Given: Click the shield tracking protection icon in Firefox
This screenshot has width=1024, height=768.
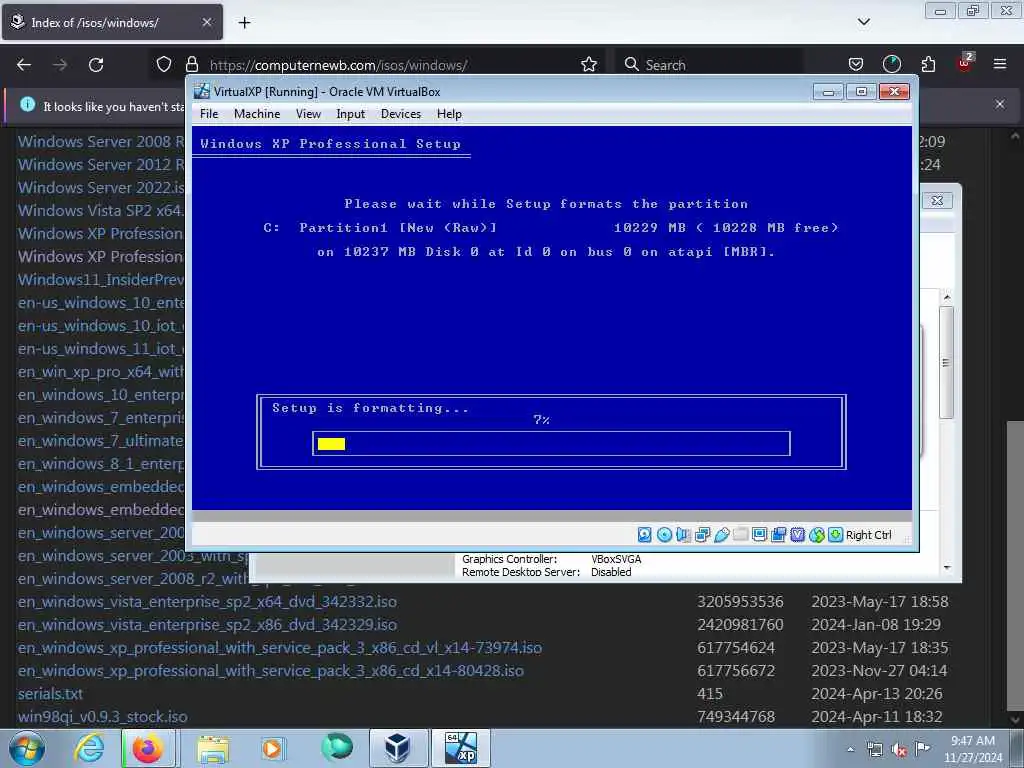Looking at the screenshot, I should click(164, 65).
